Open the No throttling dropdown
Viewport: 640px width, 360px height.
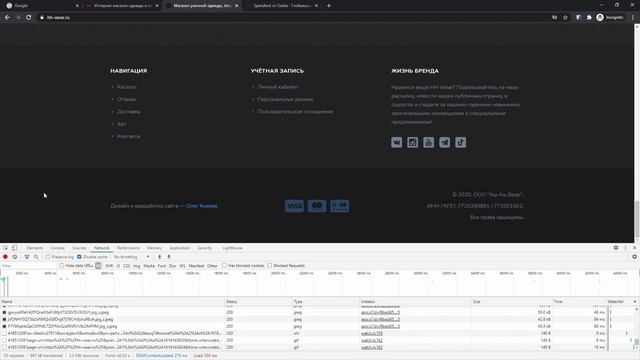click(x=131, y=257)
